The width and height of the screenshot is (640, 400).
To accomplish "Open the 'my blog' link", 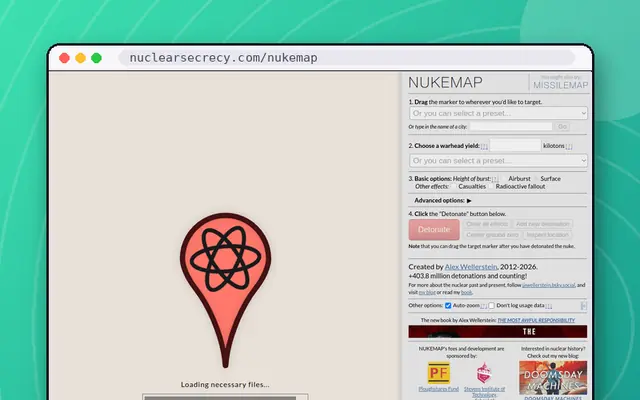I will 427,293.
